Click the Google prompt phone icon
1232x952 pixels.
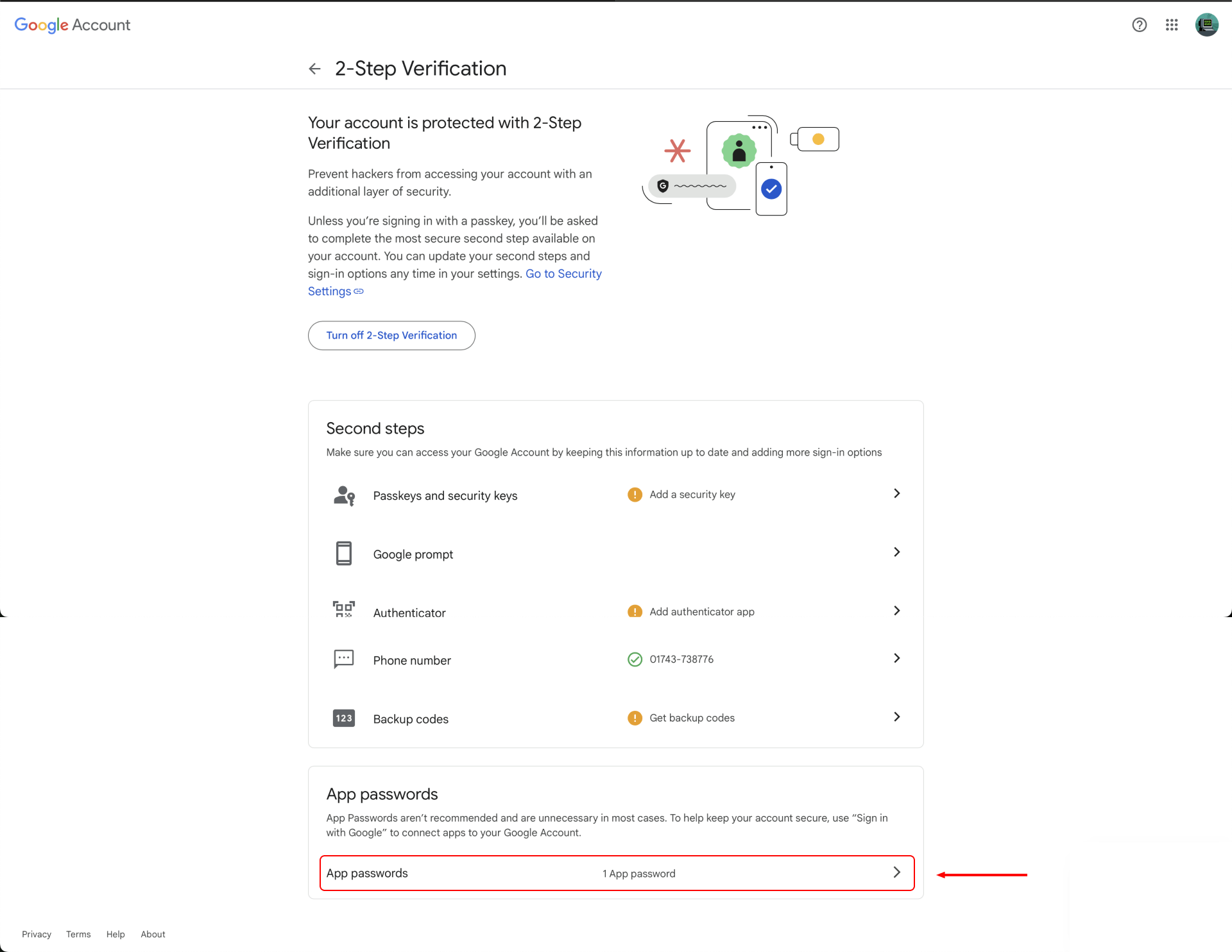coord(344,553)
